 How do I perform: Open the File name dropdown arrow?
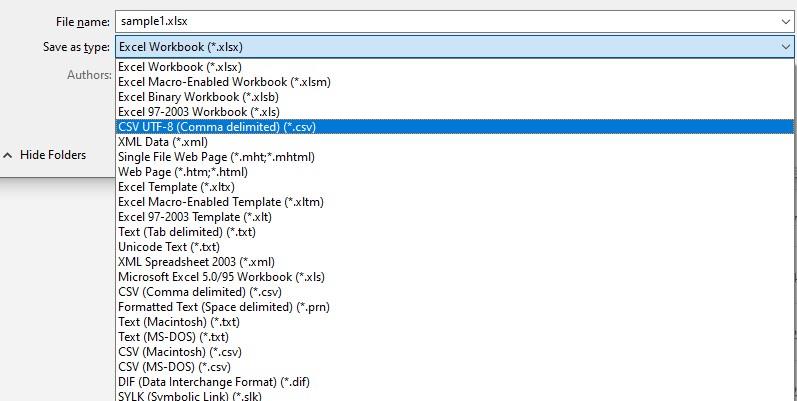click(x=786, y=22)
